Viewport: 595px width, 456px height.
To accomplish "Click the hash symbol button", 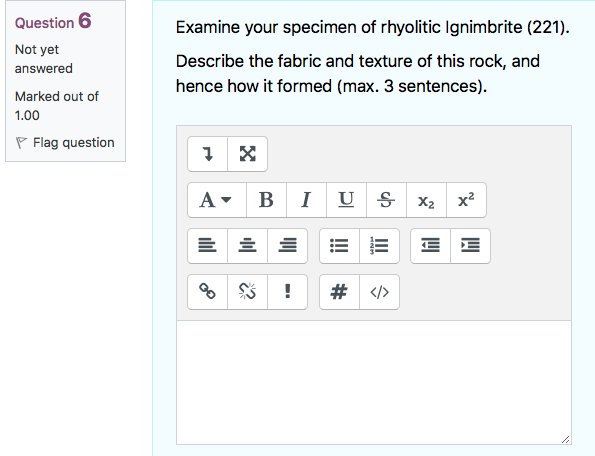I will [339, 292].
